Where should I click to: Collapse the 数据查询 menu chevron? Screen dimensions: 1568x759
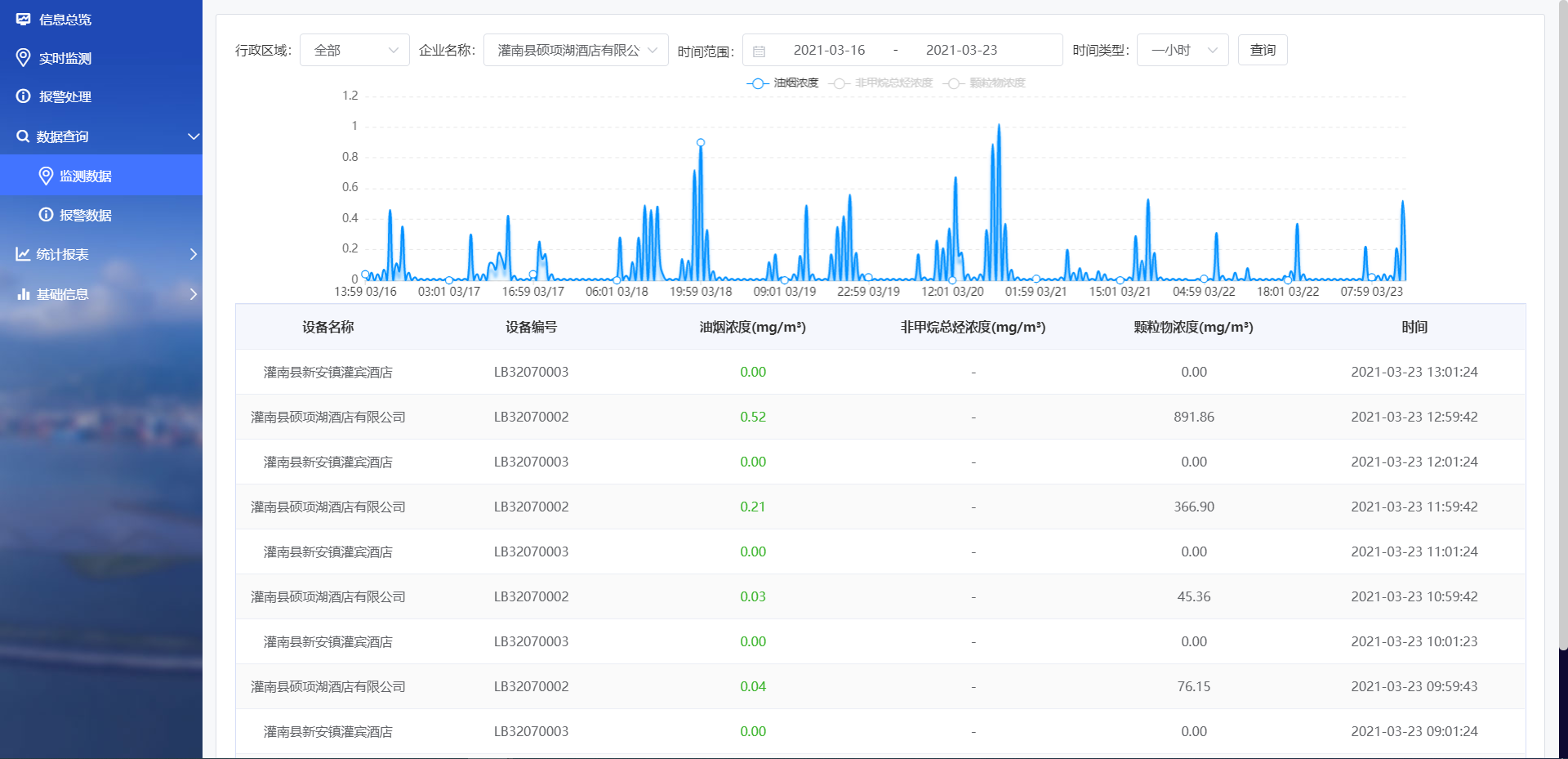194,136
